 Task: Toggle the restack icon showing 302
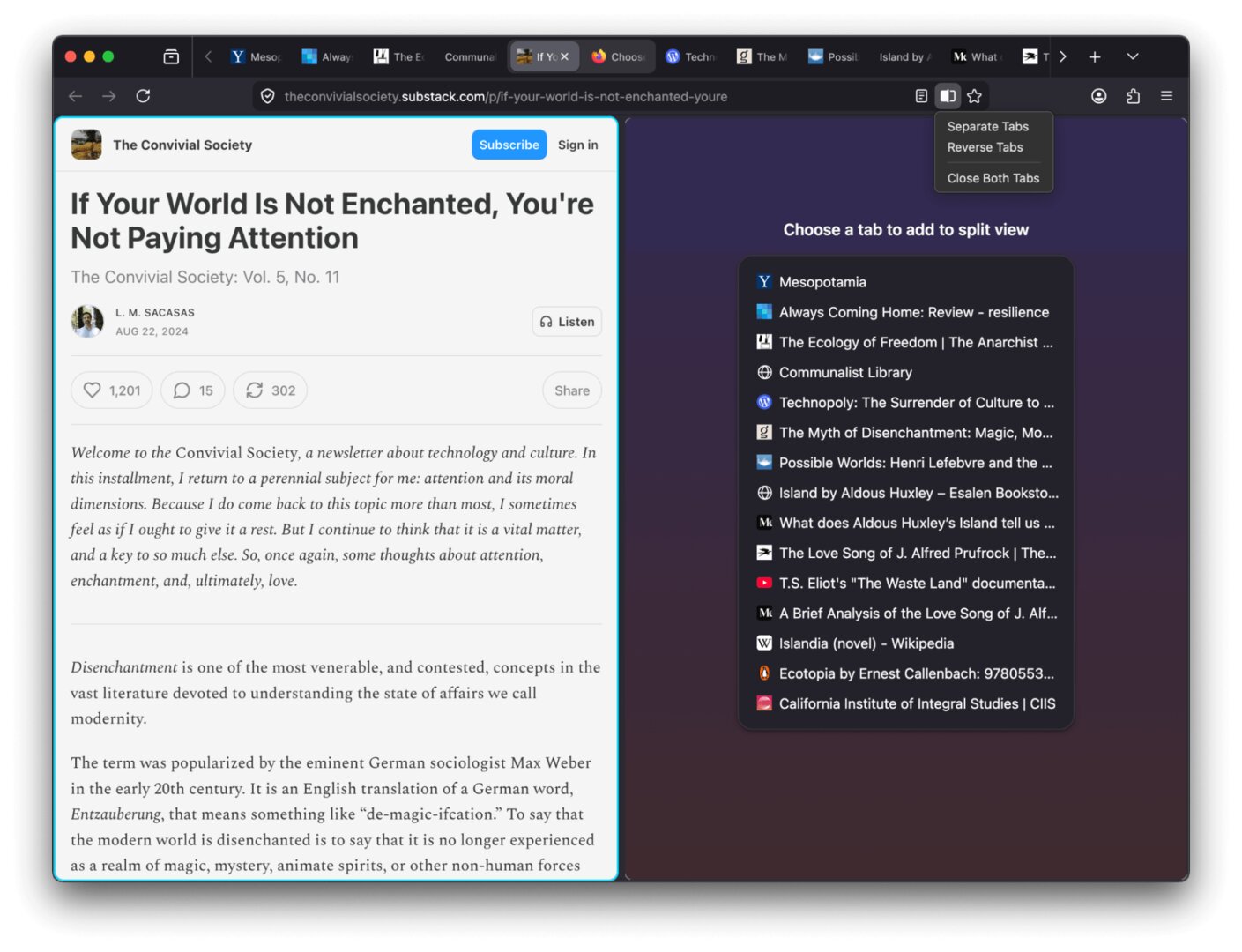tap(270, 390)
